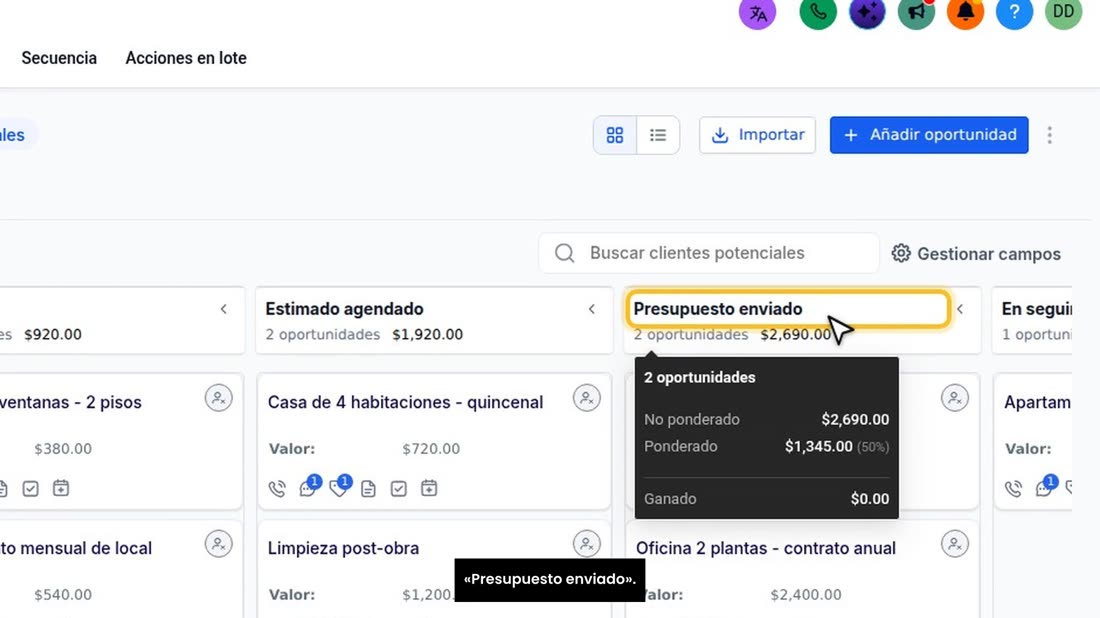The width and height of the screenshot is (1100, 618).
Task: Open the dark blue AI sparkle icon
Action: tap(867, 12)
